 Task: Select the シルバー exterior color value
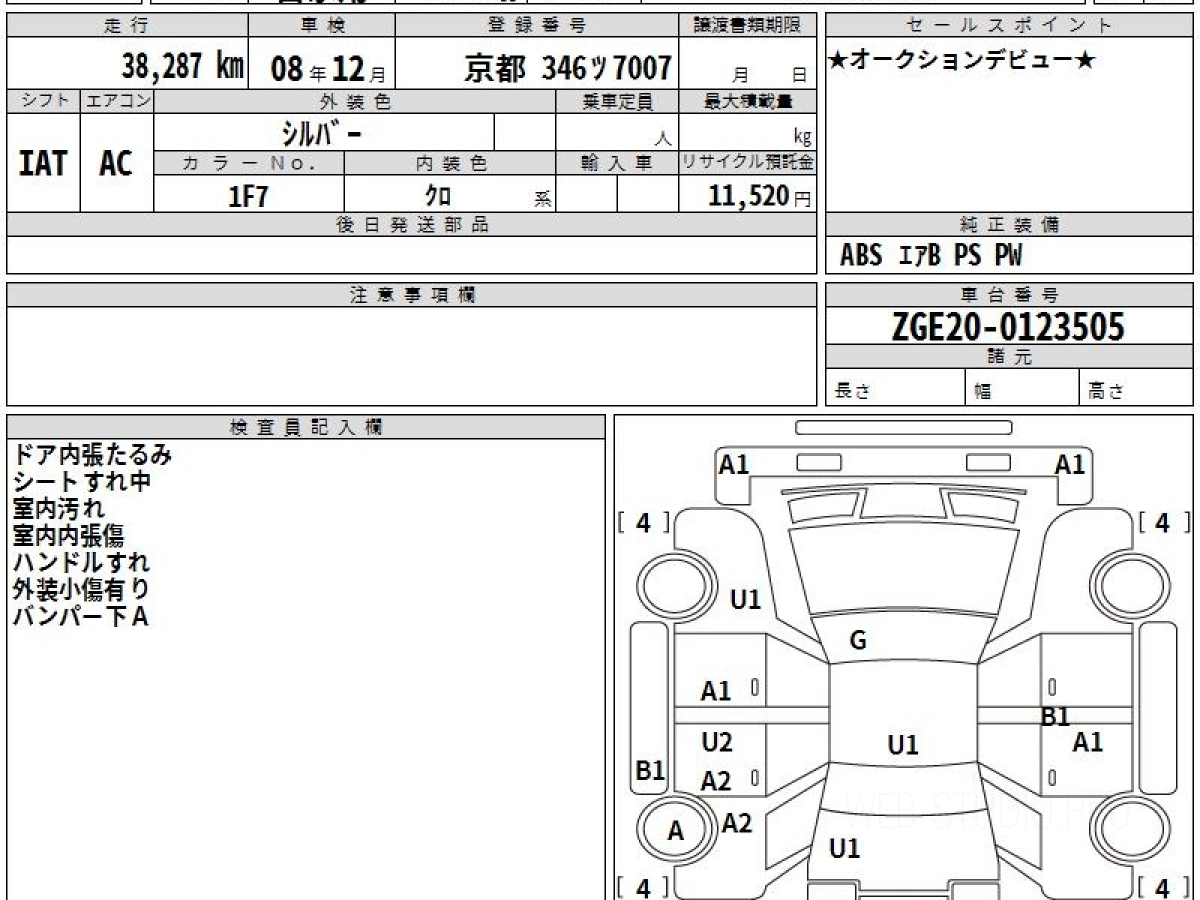pos(322,132)
